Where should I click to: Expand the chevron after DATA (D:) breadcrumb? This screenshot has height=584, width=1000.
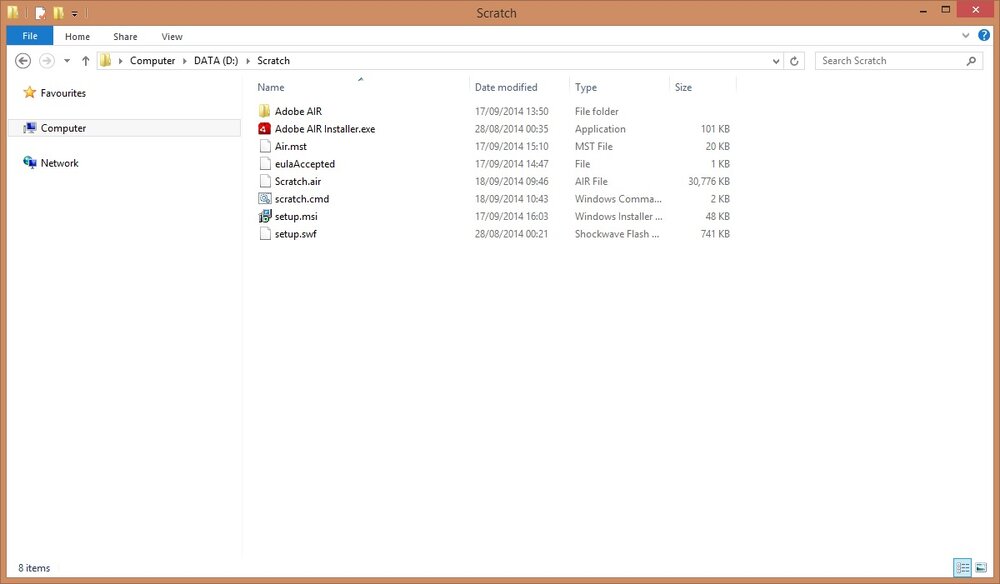point(247,61)
